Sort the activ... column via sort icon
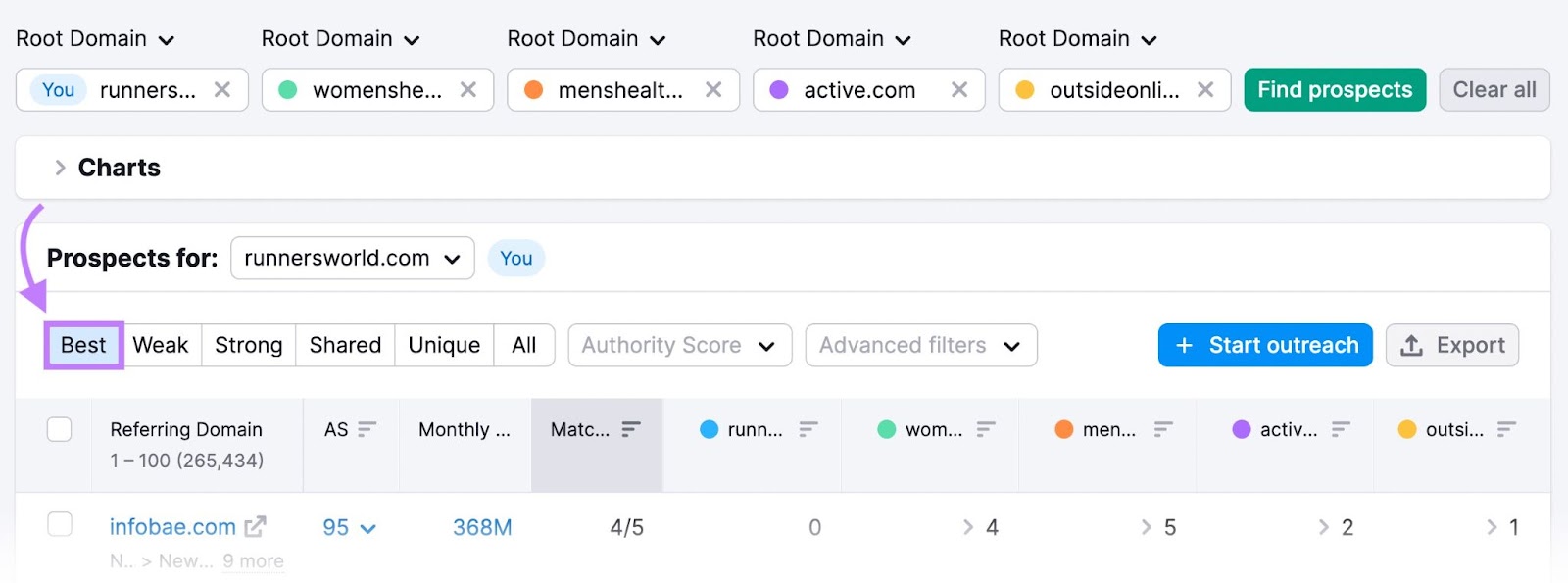 [1341, 429]
